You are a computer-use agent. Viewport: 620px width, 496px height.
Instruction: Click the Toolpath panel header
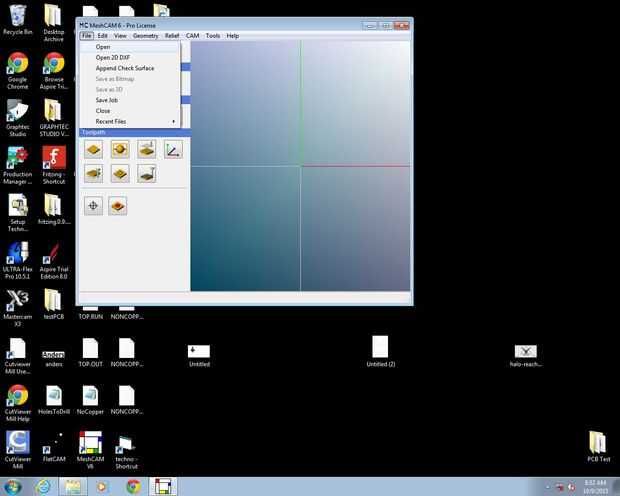click(x=135, y=132)
